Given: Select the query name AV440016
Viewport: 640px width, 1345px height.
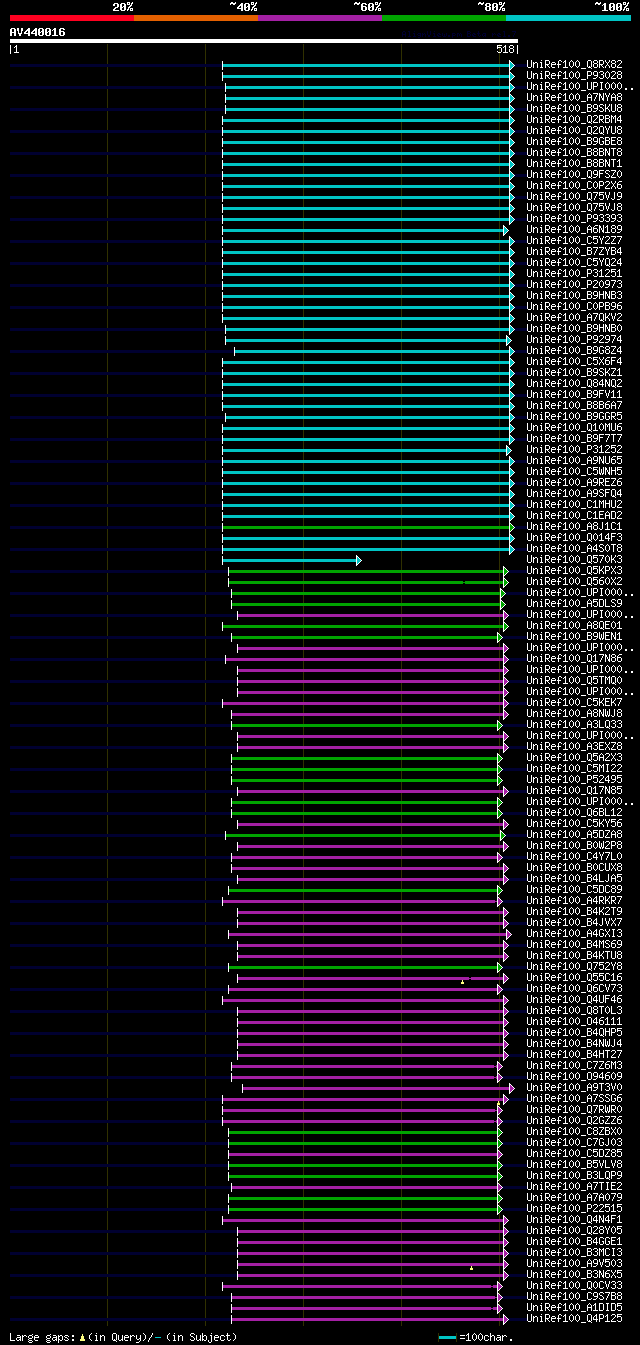Looking at the screenshot, I should click(38, 32).
